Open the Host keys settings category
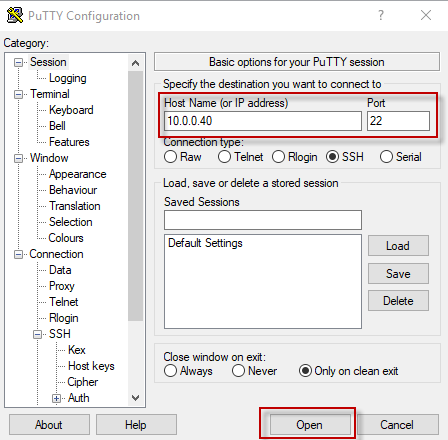448x440 pixels. coord(91,366)
